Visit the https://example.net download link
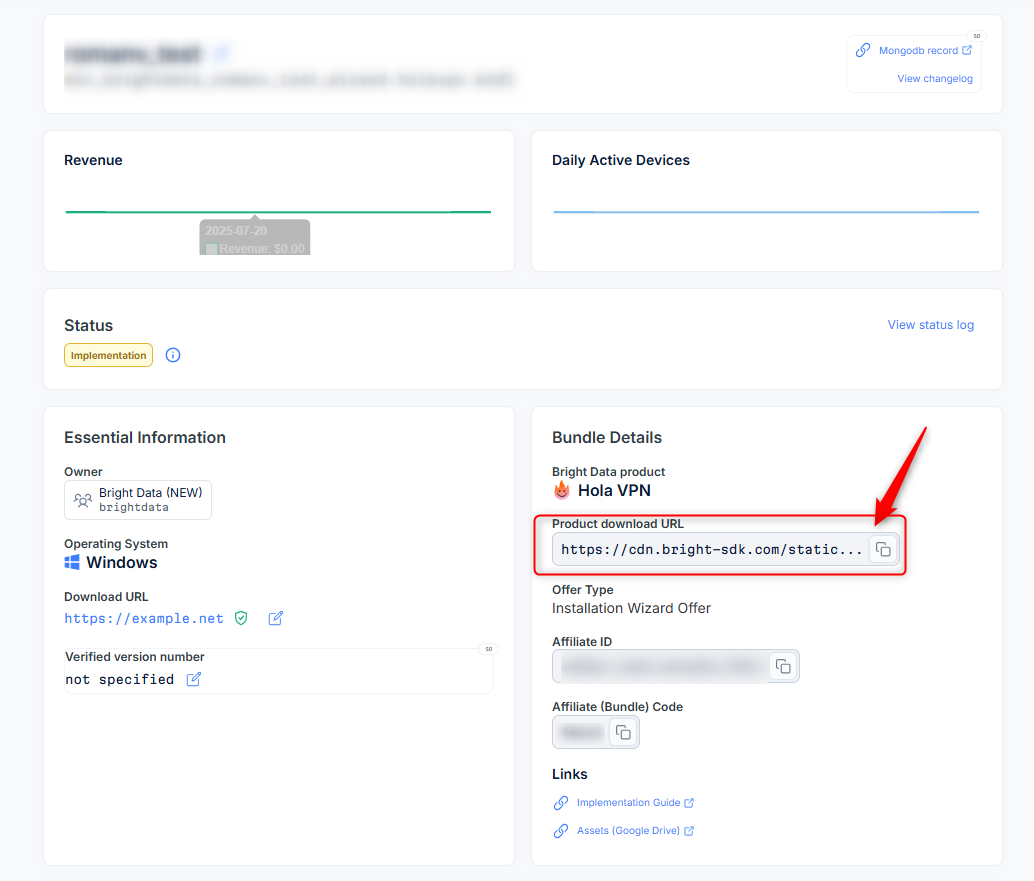The height and width of the screenshot is (881, 1034). (x=144, y=618)
